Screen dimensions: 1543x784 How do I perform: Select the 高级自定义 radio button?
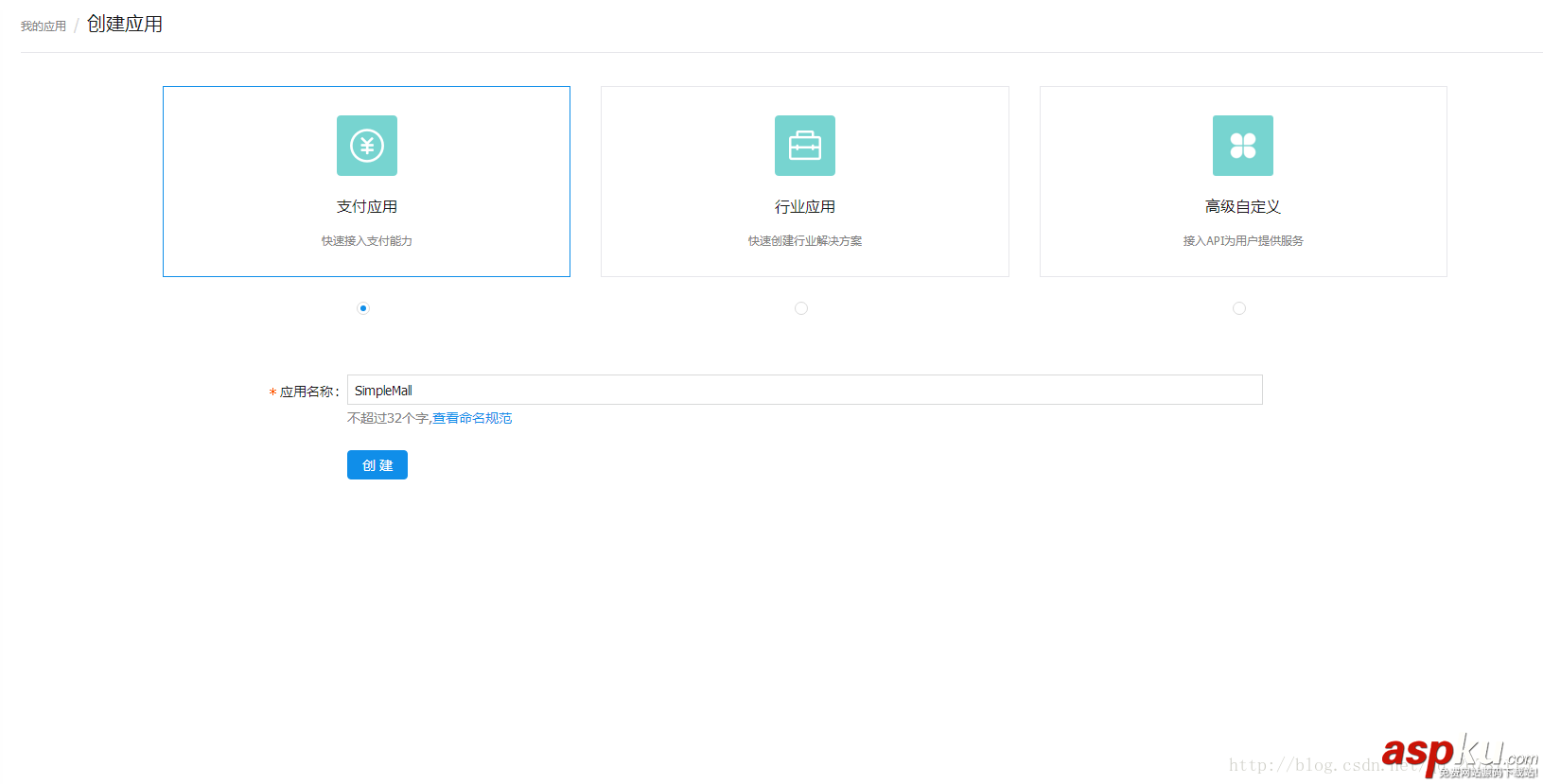[x=1239, y=308]
